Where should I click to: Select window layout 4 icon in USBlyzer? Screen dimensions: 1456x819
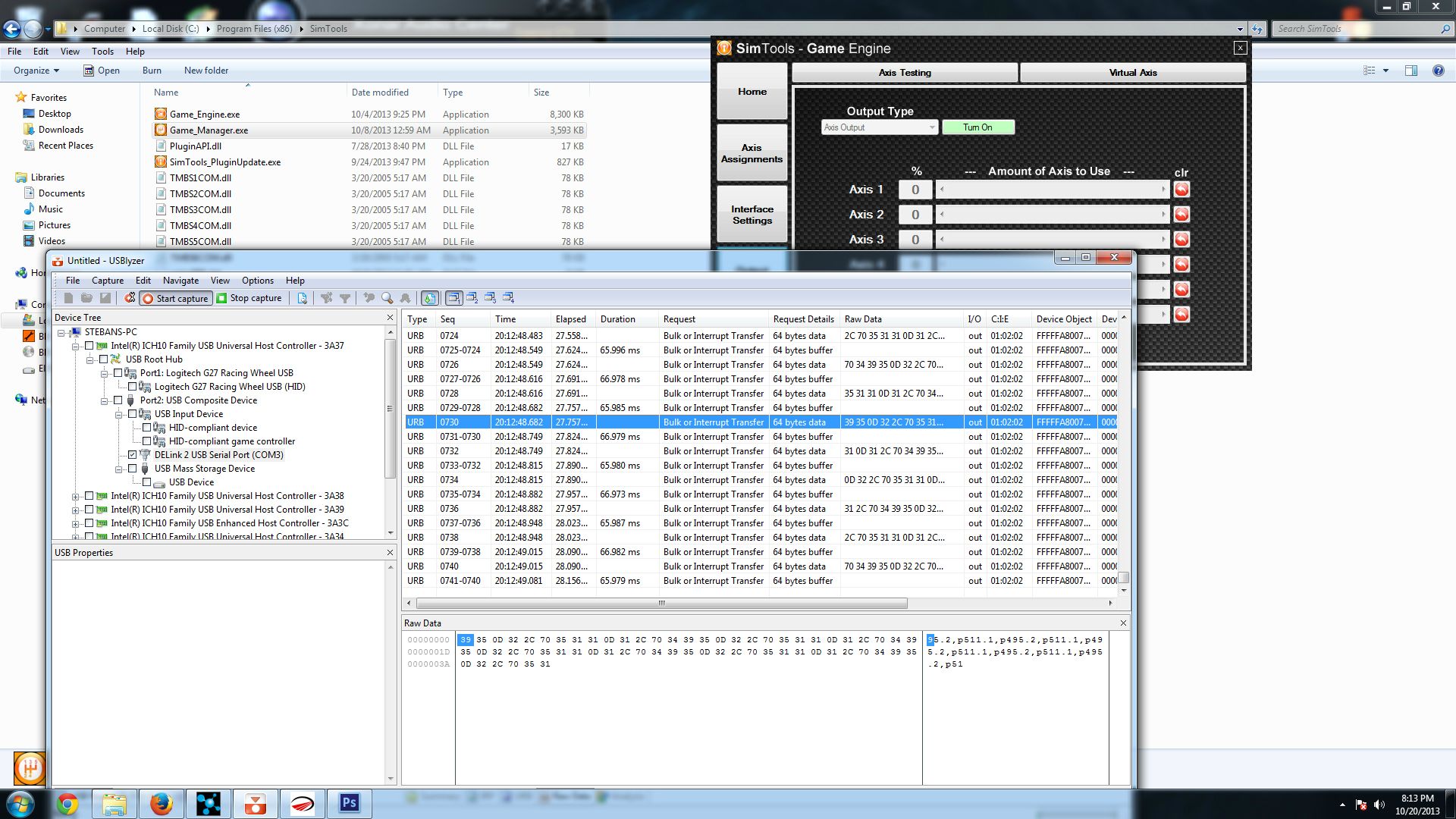[x=508, y=298]
